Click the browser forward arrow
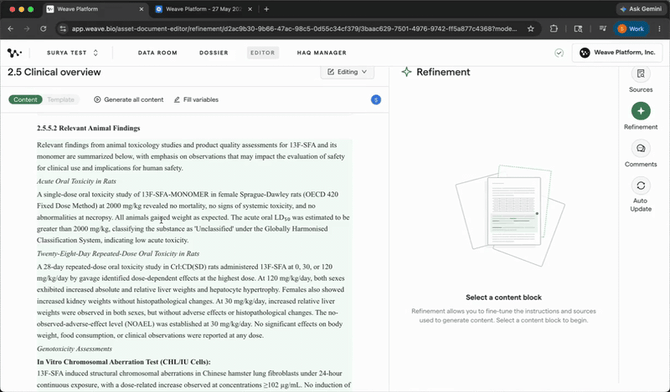This screenshot has height=392, width=670. tap(27, 29)
